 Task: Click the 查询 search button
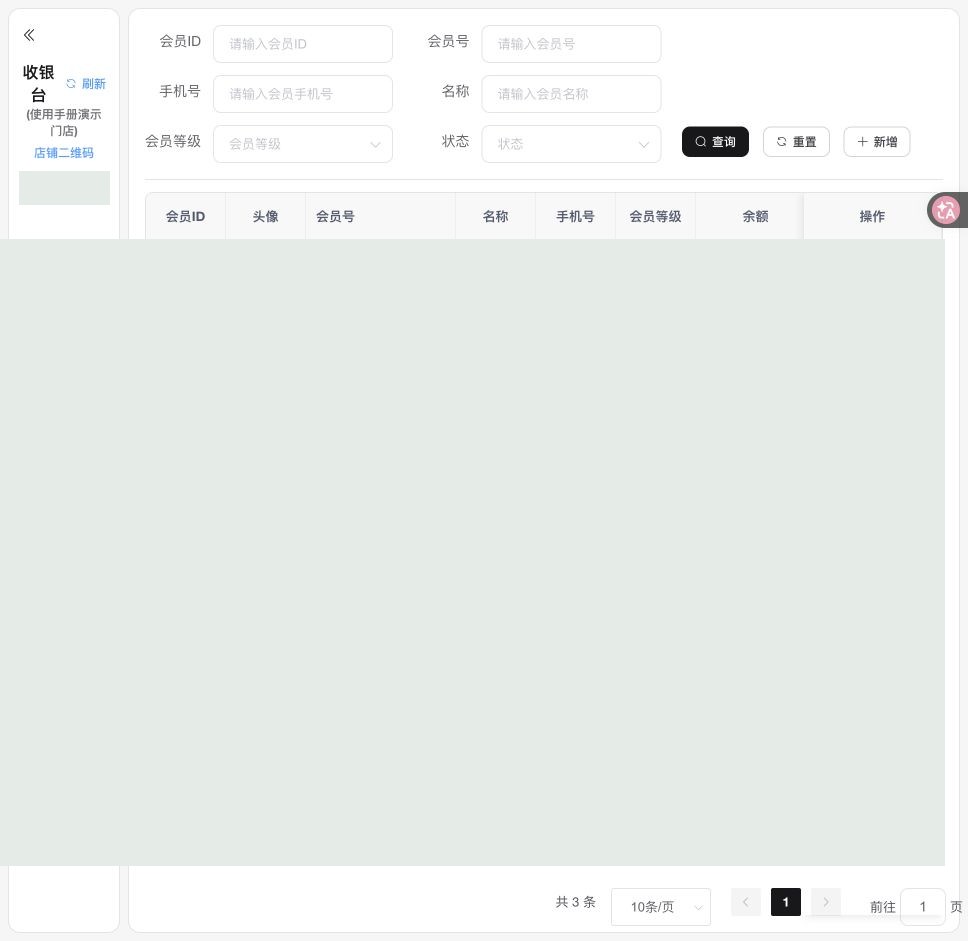715,142
